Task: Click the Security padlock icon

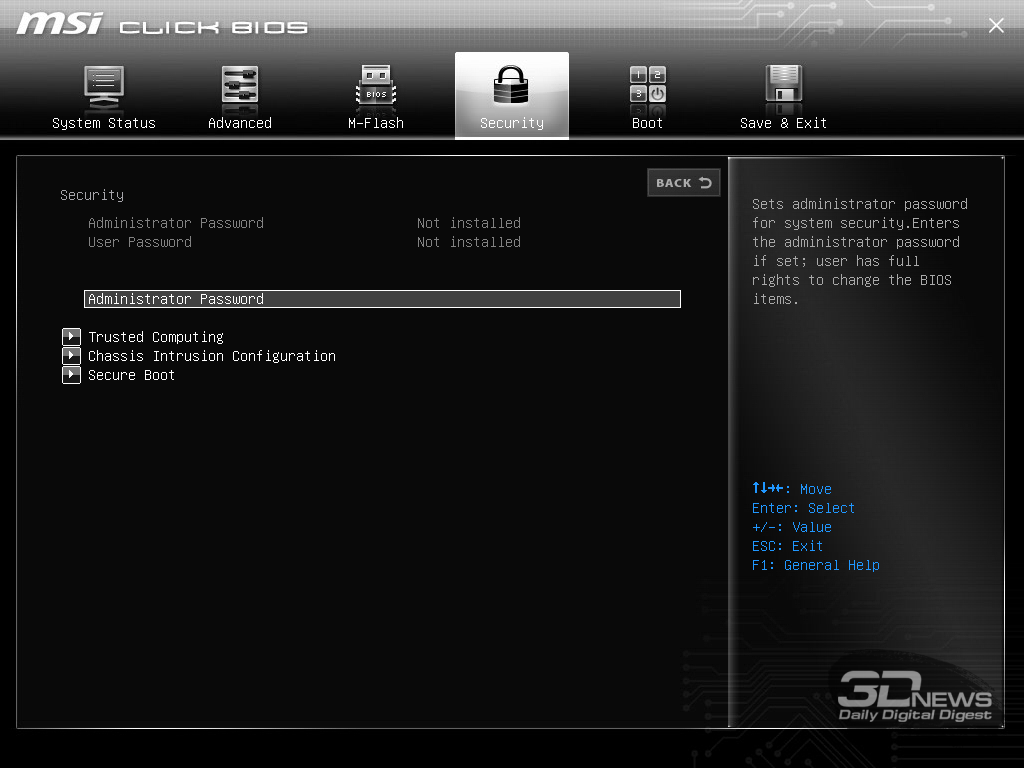Action: tap(511, 86)
